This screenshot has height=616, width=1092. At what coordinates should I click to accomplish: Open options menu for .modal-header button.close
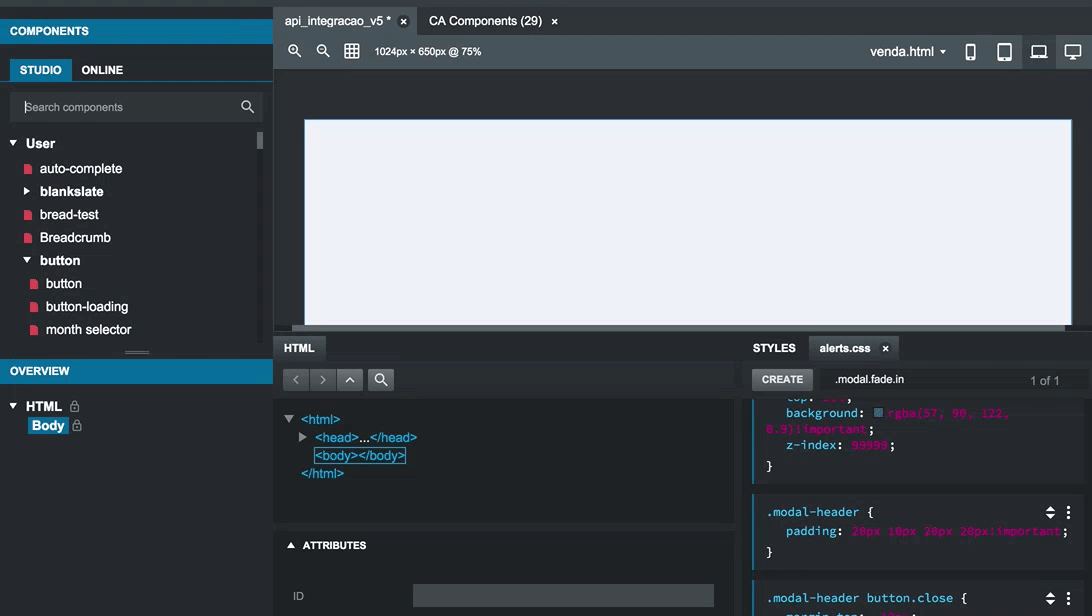tap(1068, 599)
